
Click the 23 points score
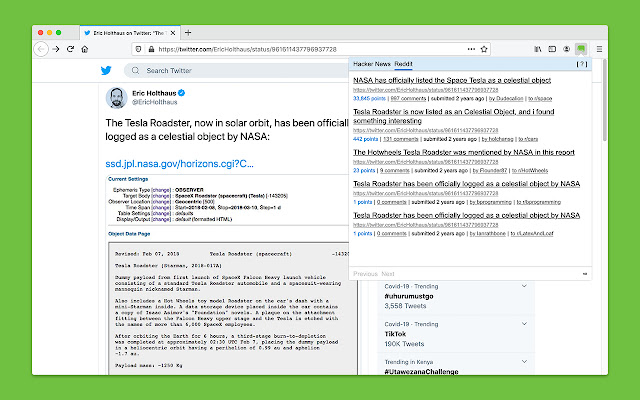click(x=364, y=171)
